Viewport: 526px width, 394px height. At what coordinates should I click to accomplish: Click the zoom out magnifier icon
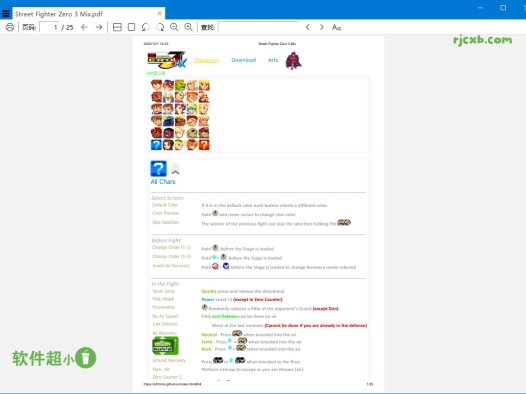(174, 27)
